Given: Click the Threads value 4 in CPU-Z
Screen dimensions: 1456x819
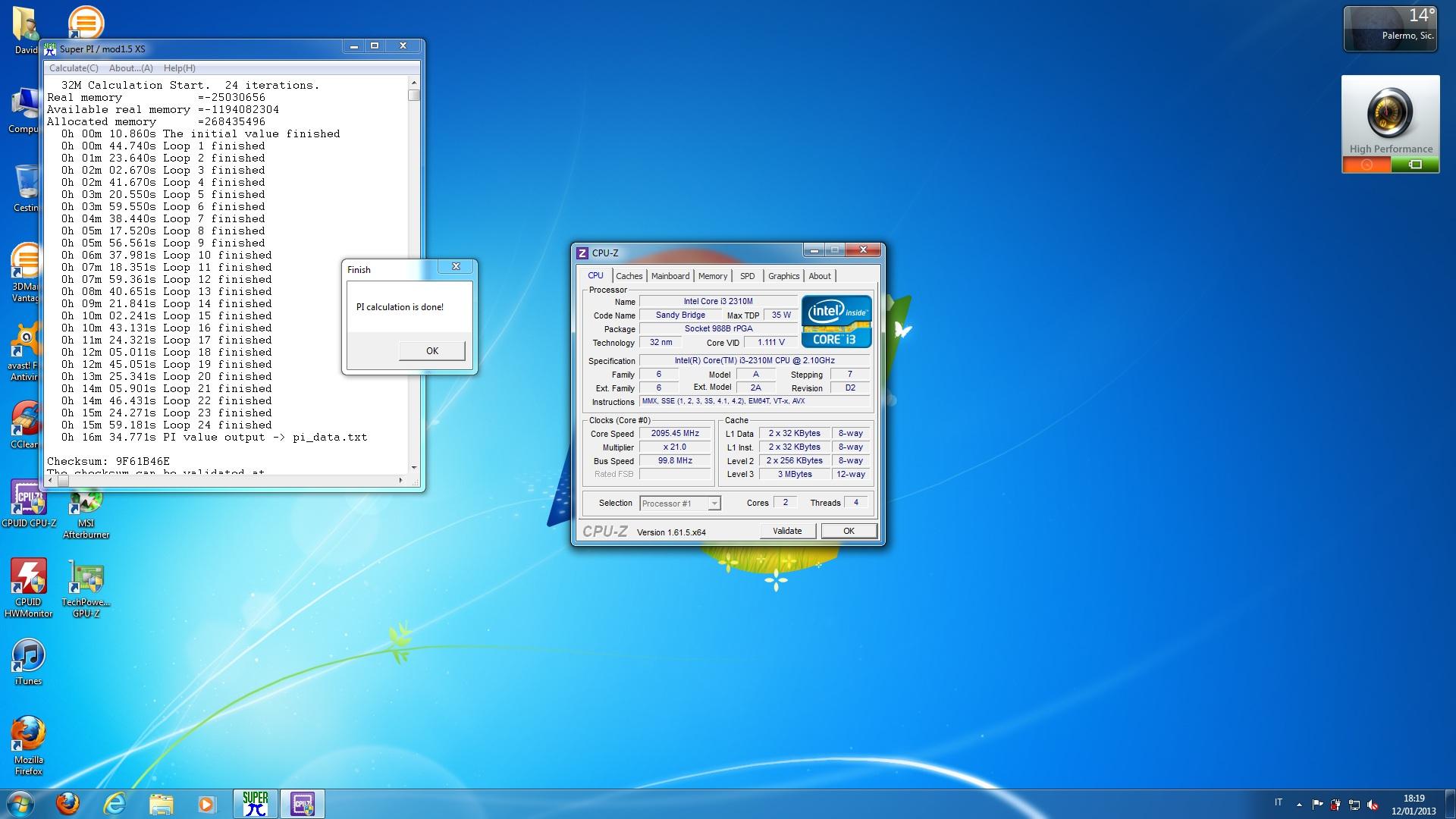Looking at the screenshot, I should click(855, 503).
